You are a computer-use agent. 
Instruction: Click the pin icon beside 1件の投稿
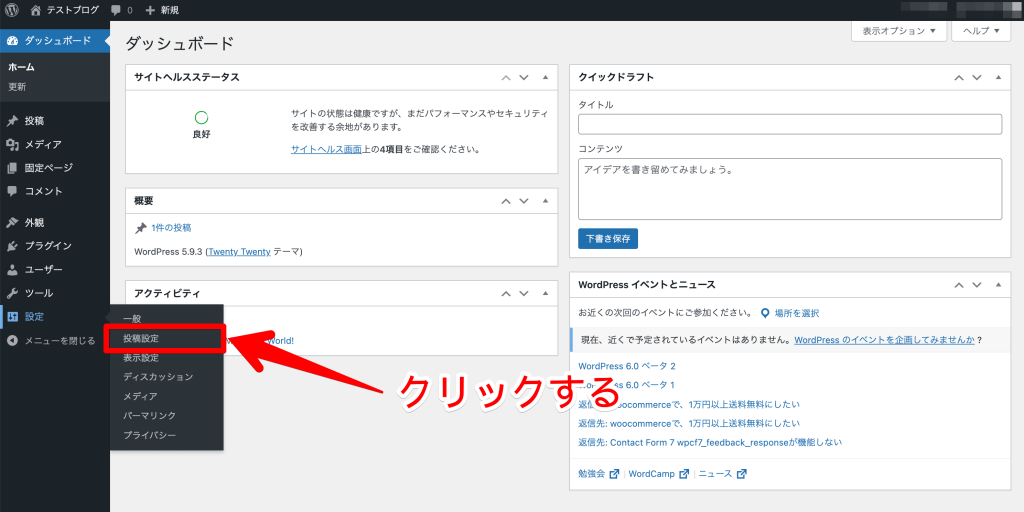140,228
